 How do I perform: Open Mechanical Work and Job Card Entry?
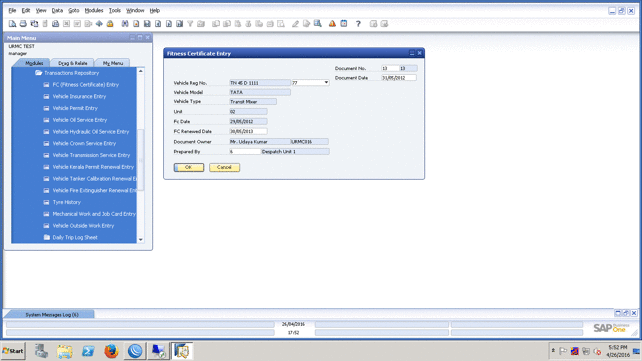[x=94, y=214]
